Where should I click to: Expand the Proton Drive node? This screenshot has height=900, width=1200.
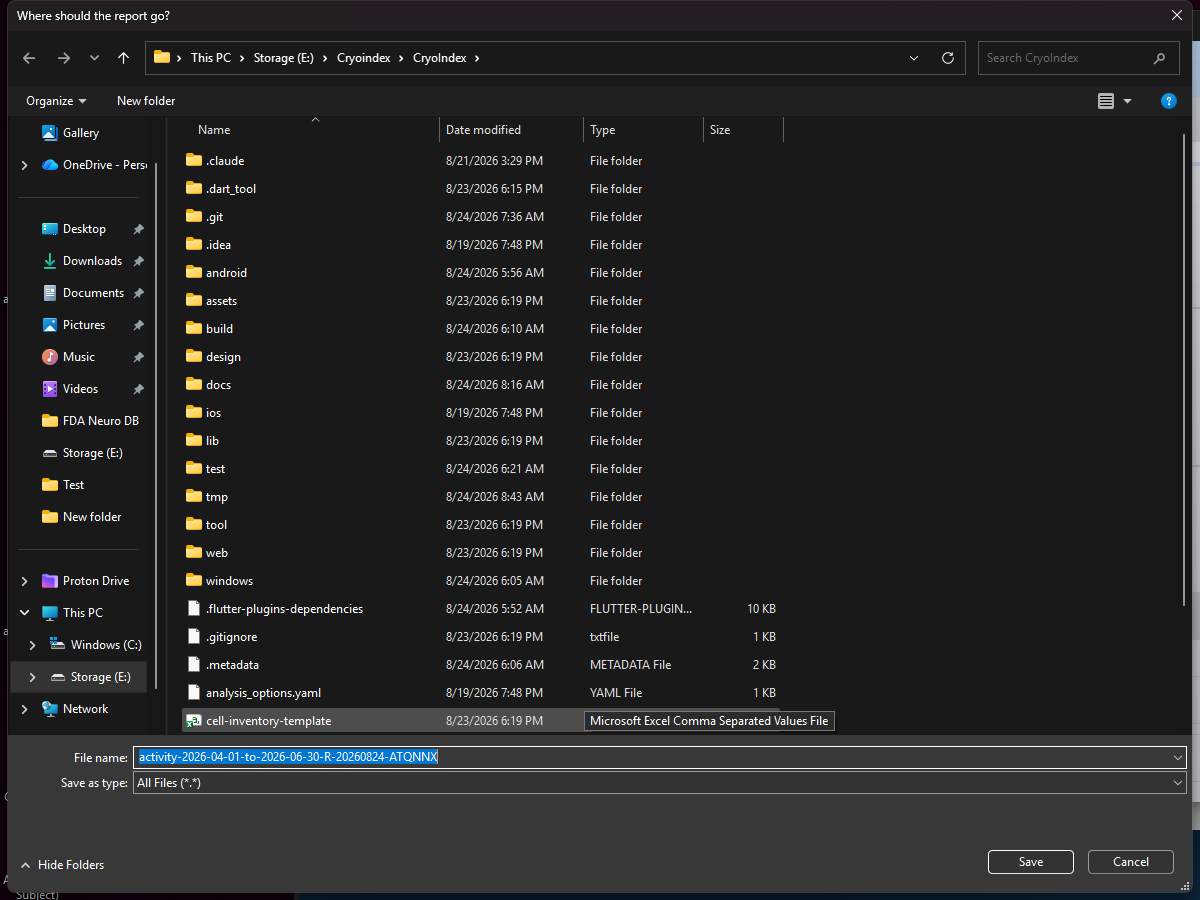pos(24,581)
